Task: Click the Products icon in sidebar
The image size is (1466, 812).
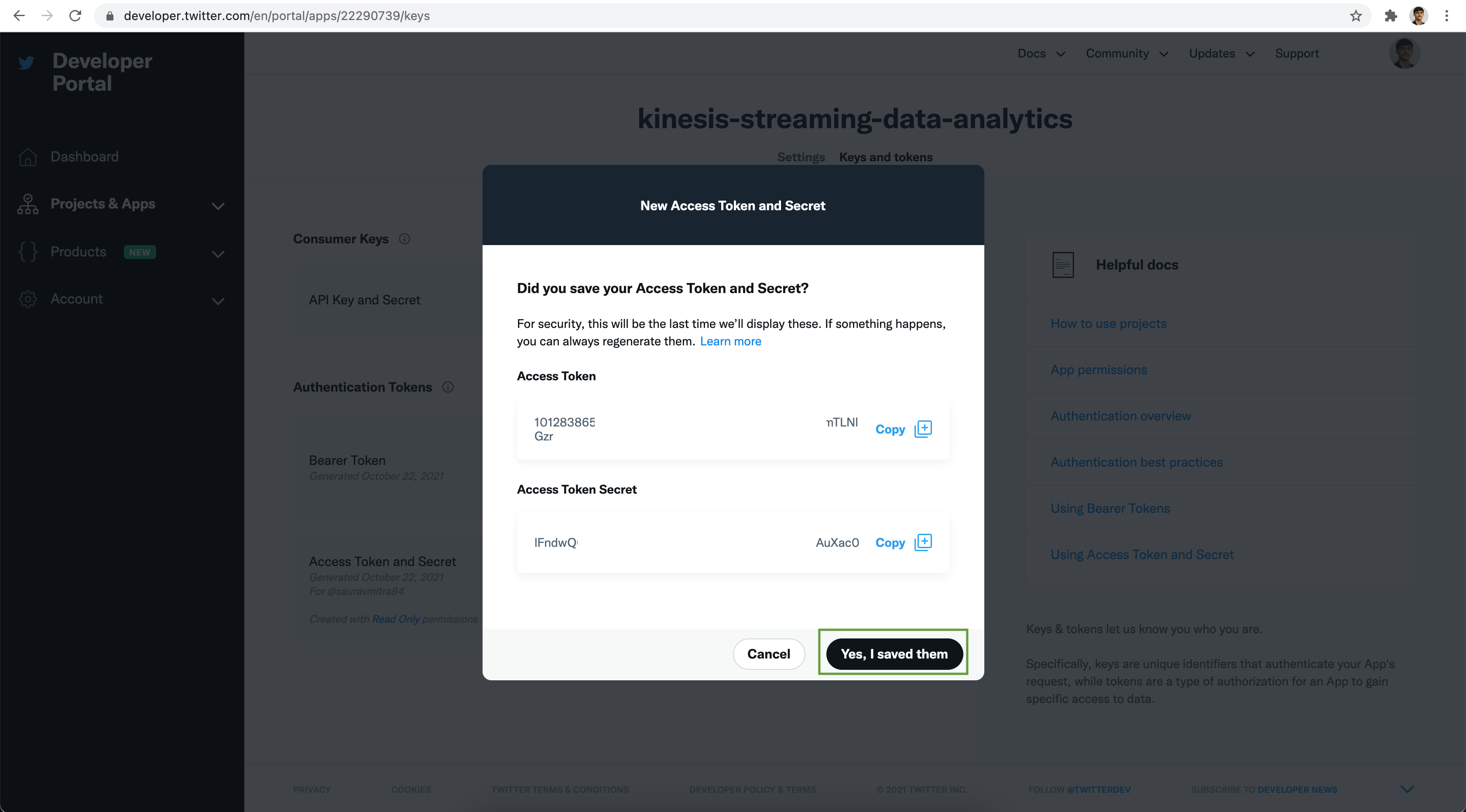Action: (28, 252)
